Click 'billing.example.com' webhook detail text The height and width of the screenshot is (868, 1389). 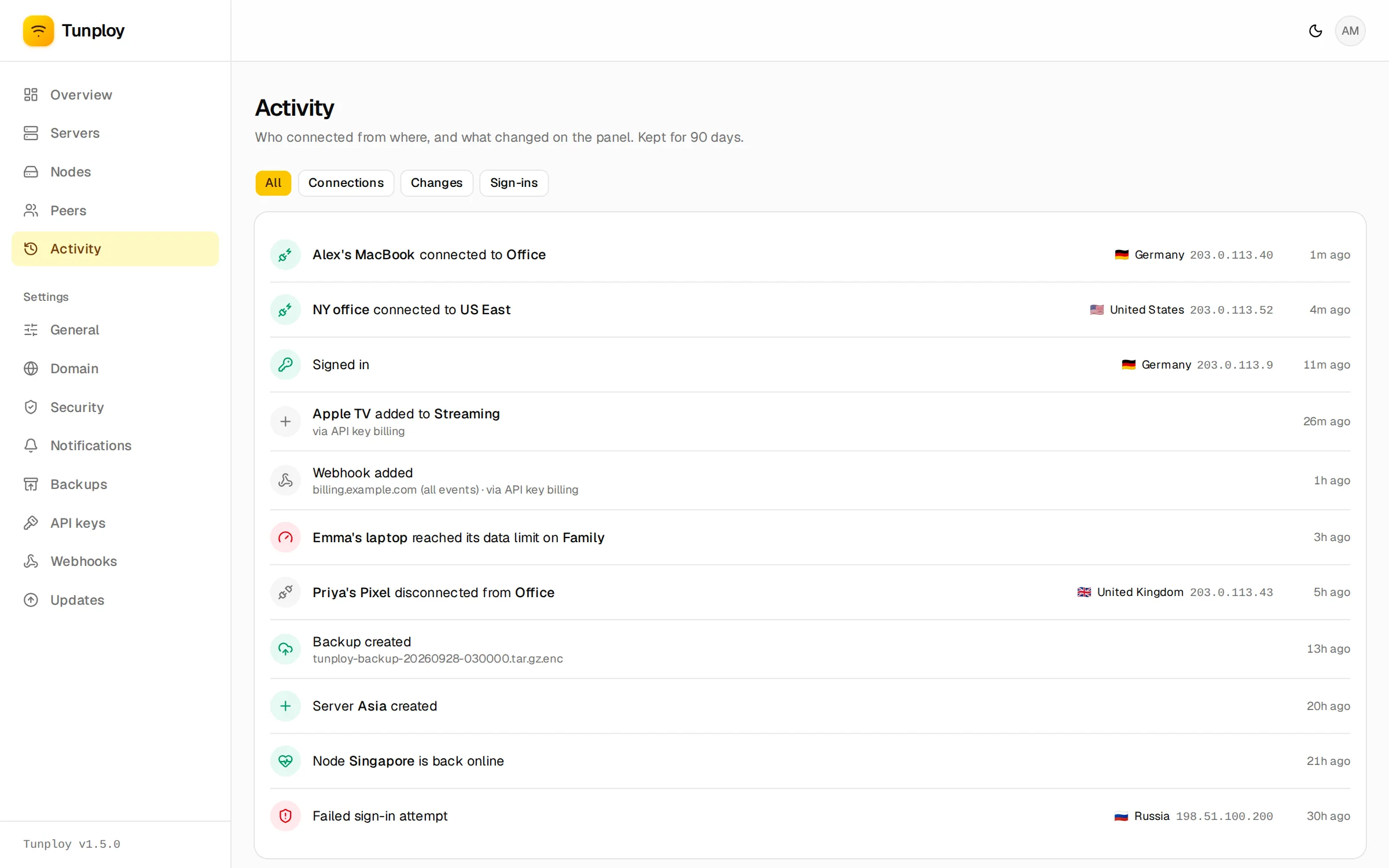[x=365, y=490]
